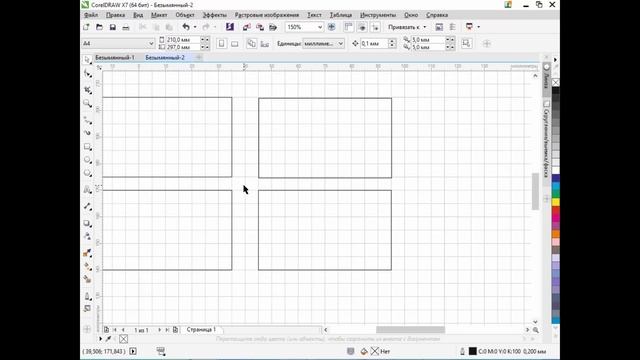Select the Freehand tool in toolbox
This screenshot has height=360, width=640.
pyautogui.click(x=87, y=120)
